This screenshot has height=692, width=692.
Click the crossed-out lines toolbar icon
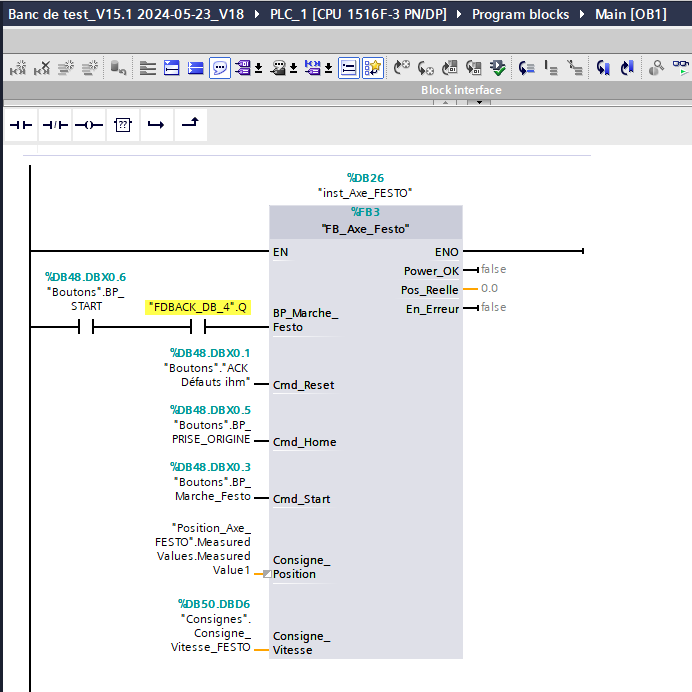pyautogui.click(x=575, y=68)
